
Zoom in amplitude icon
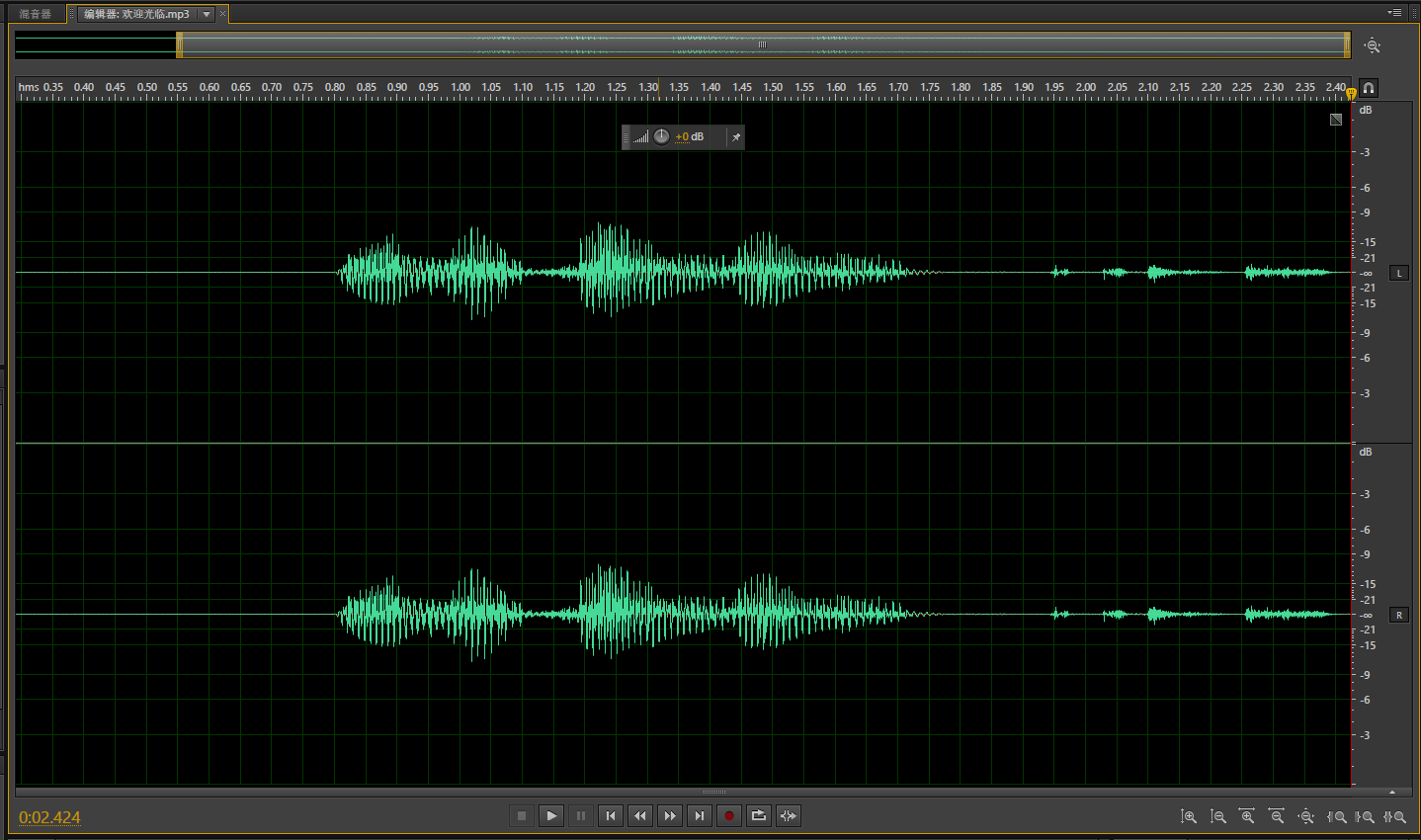coord(1189,816)
